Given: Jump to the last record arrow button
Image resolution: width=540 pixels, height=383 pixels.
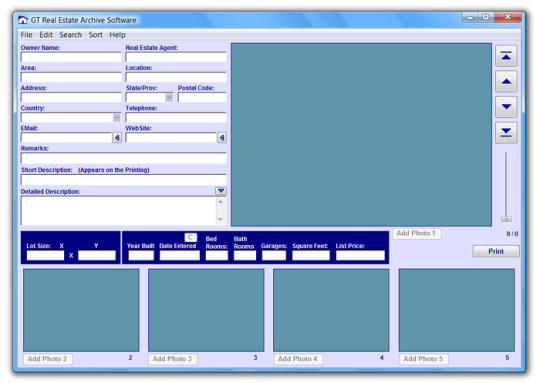Looking at the screenshot, I should 506,133.
